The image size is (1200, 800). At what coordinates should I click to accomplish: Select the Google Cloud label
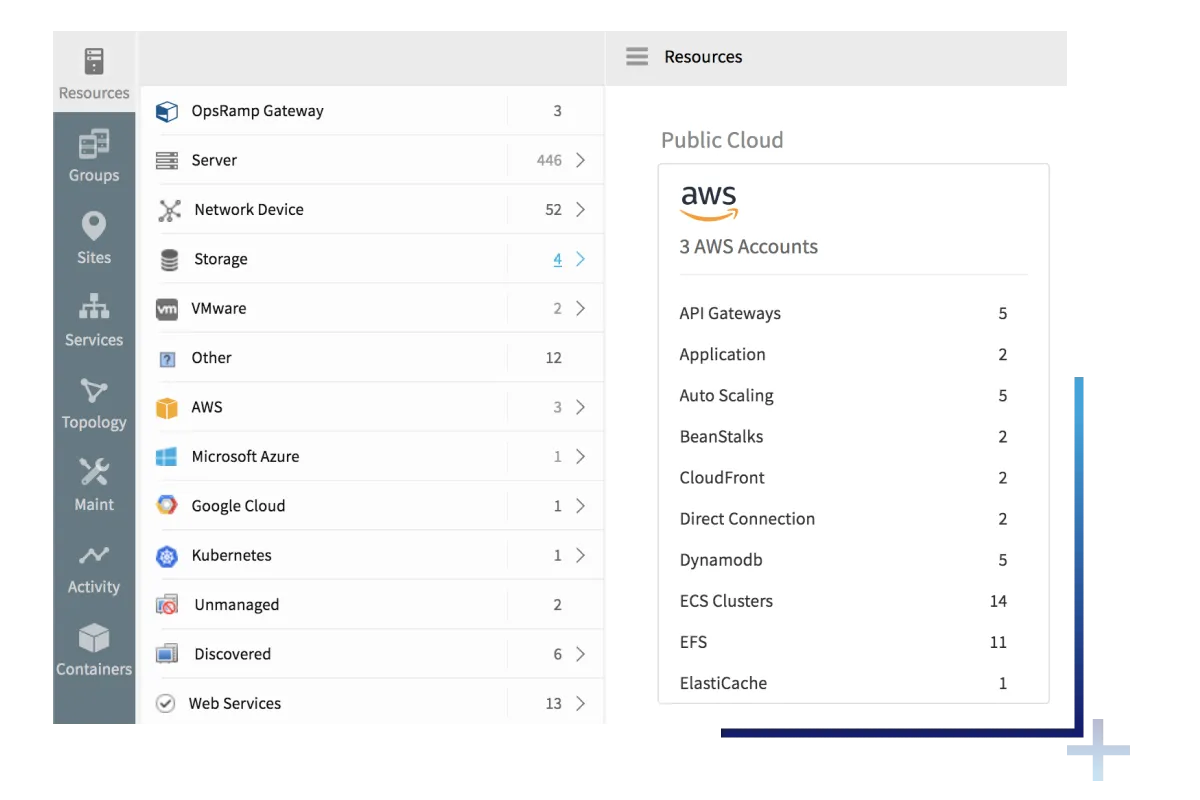(238, 506)
